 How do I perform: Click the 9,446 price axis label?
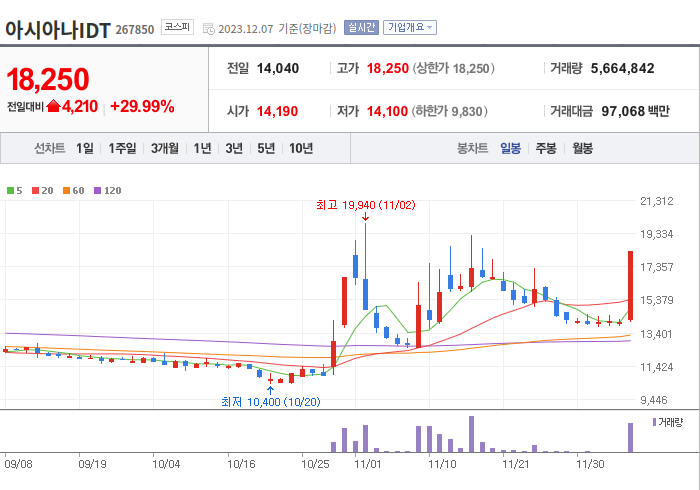tap(654, 400)
